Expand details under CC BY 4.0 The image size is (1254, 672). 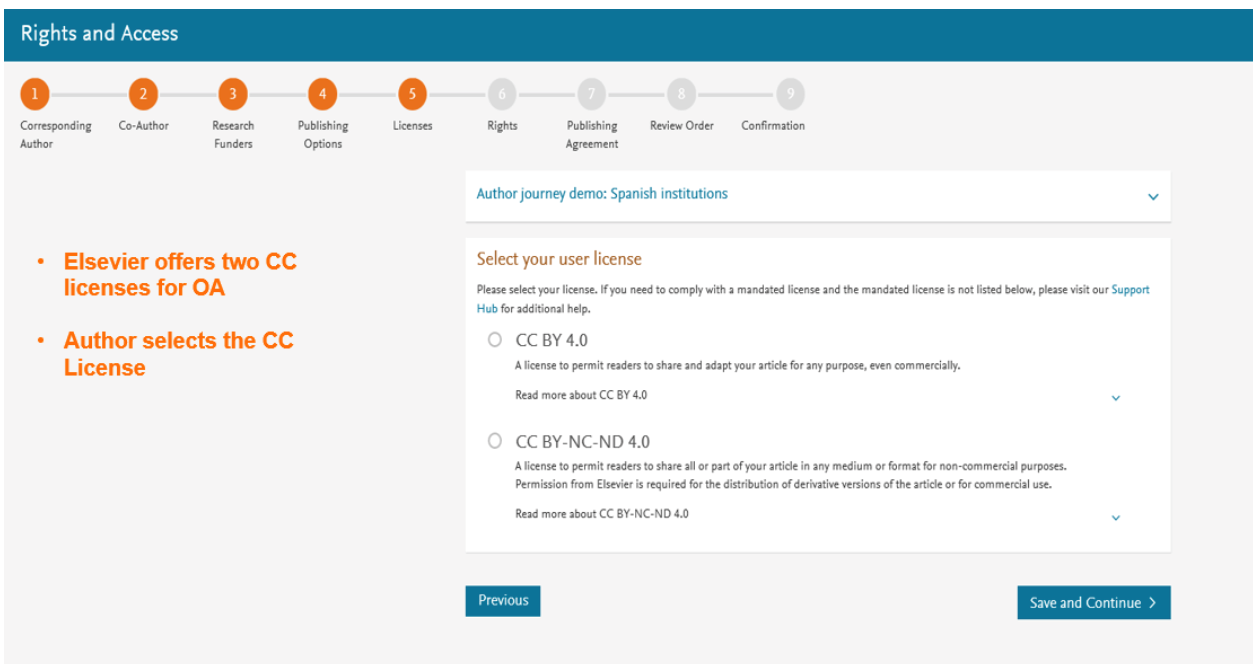click(1116, 397)
